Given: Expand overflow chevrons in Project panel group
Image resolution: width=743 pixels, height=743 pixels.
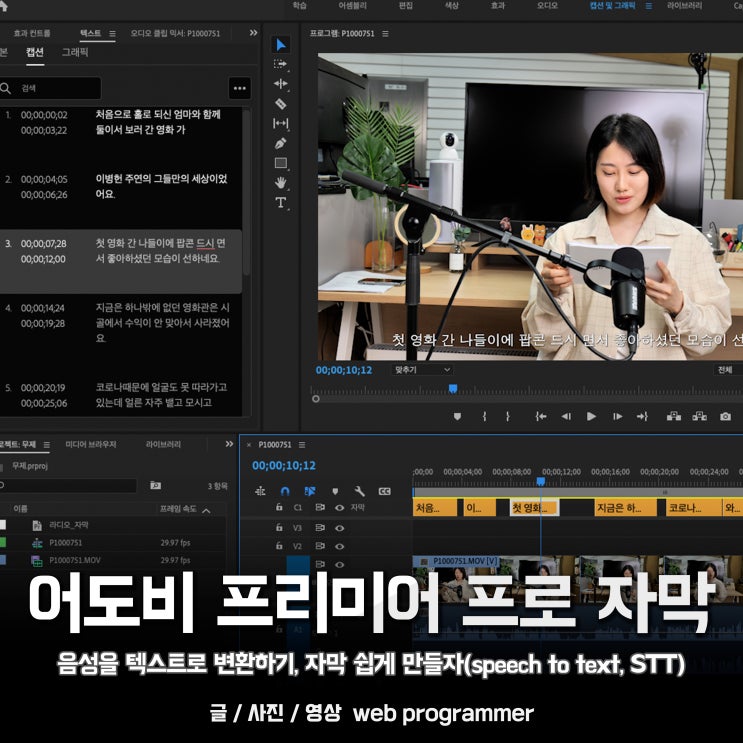Looking at the screenshot, I should point(229,444).
